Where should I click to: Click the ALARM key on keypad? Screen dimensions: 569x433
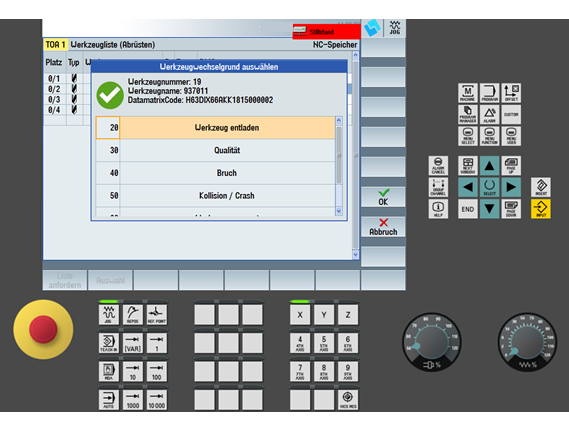[x=489, y=115]
